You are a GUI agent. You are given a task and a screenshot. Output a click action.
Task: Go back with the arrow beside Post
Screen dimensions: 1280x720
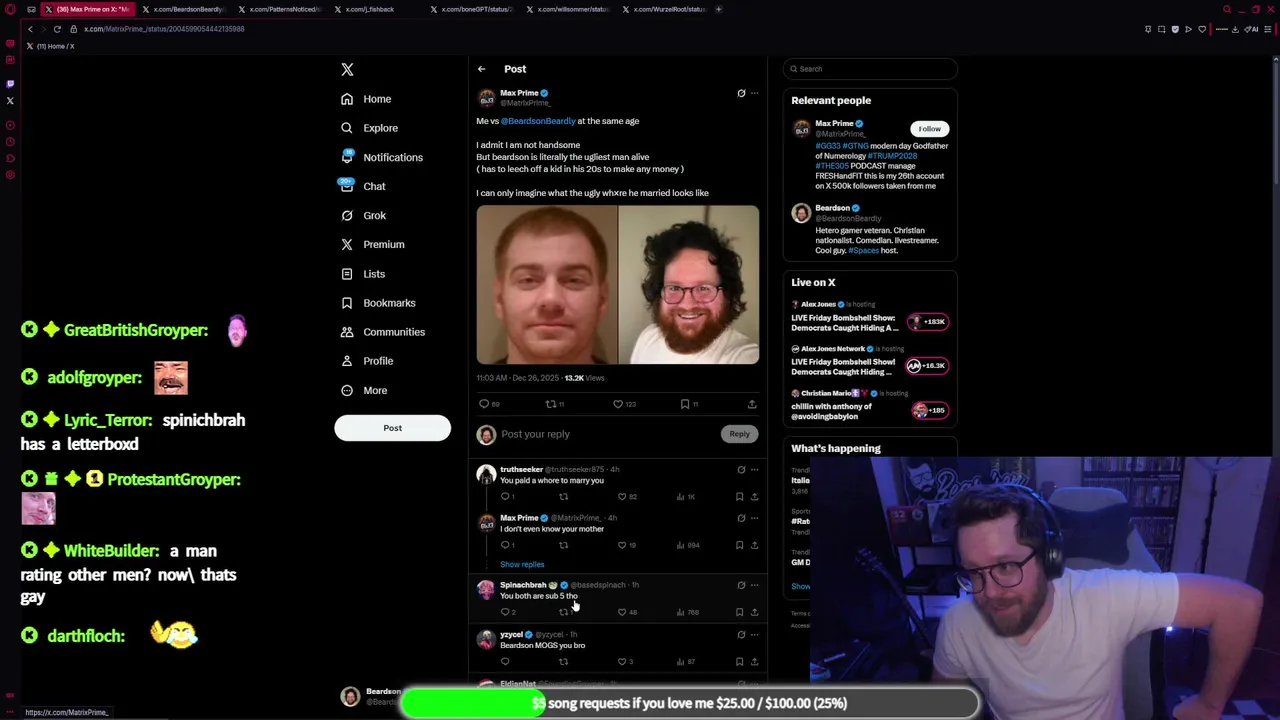coord(481,69)
